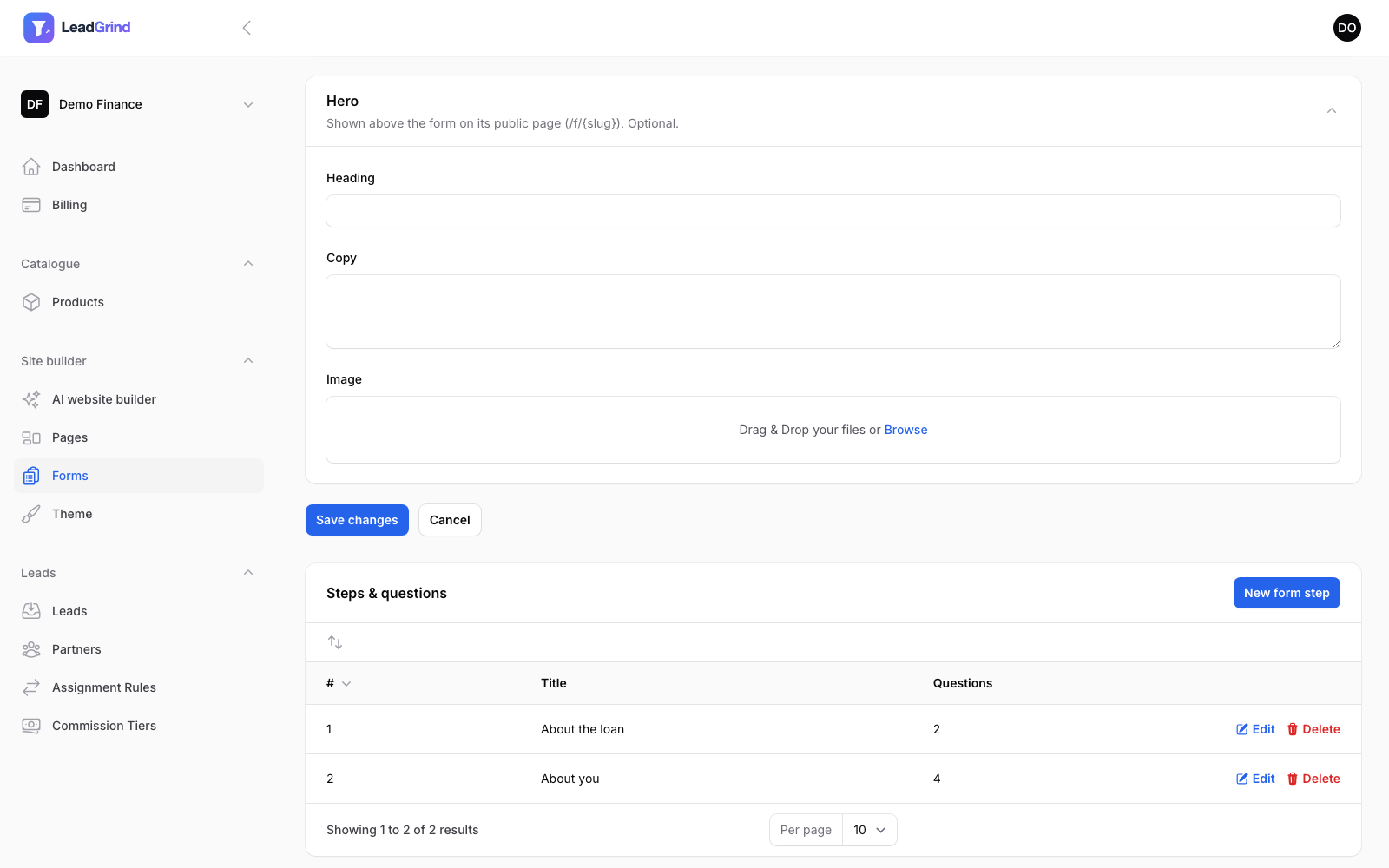This screenshot has width=1389, height=868.
Task: Click the pencil icon in About the loan row
Action: [x=1242, y=729]
